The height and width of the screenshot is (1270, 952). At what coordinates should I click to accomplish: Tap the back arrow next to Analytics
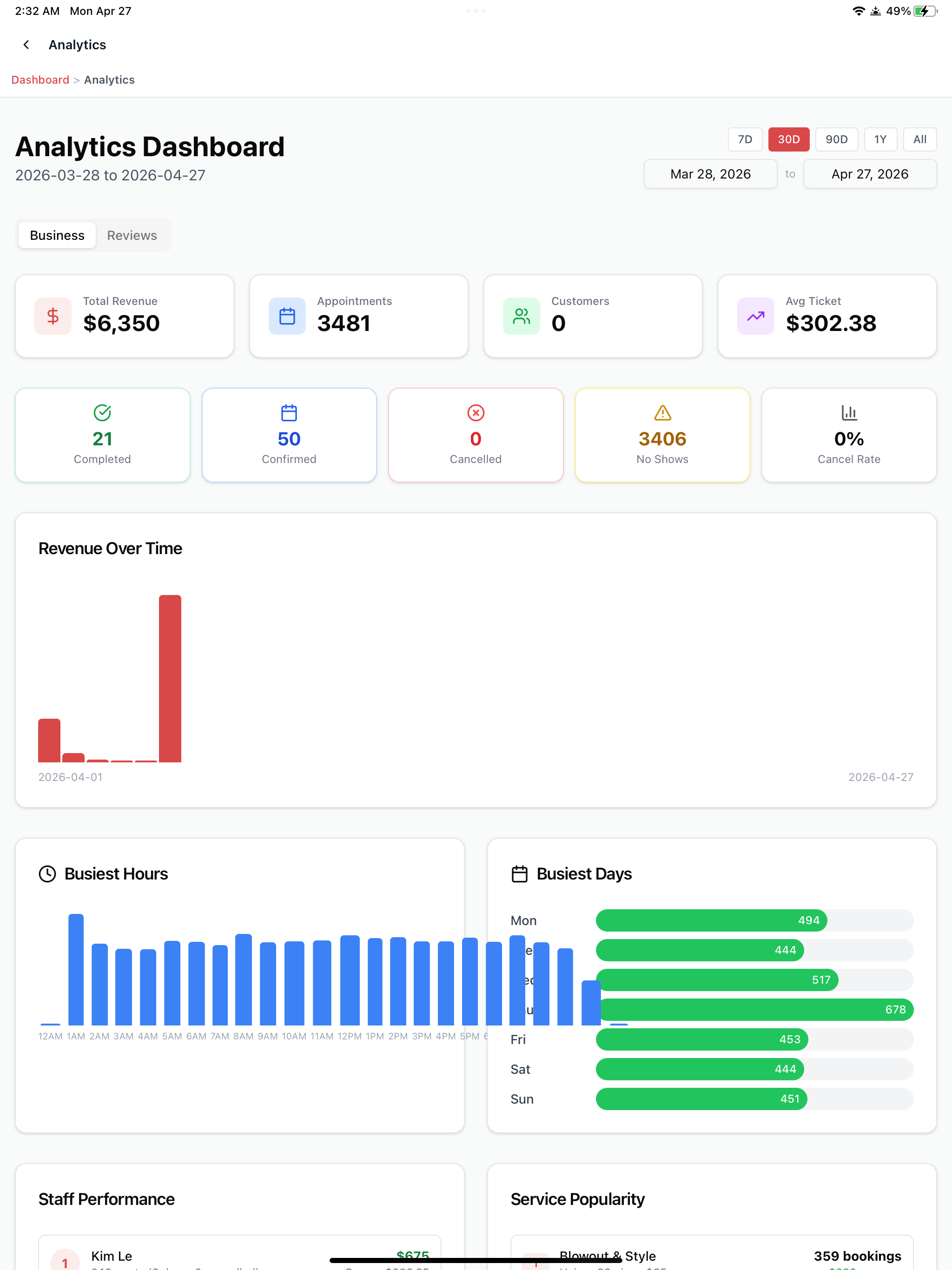coord(26,45)
